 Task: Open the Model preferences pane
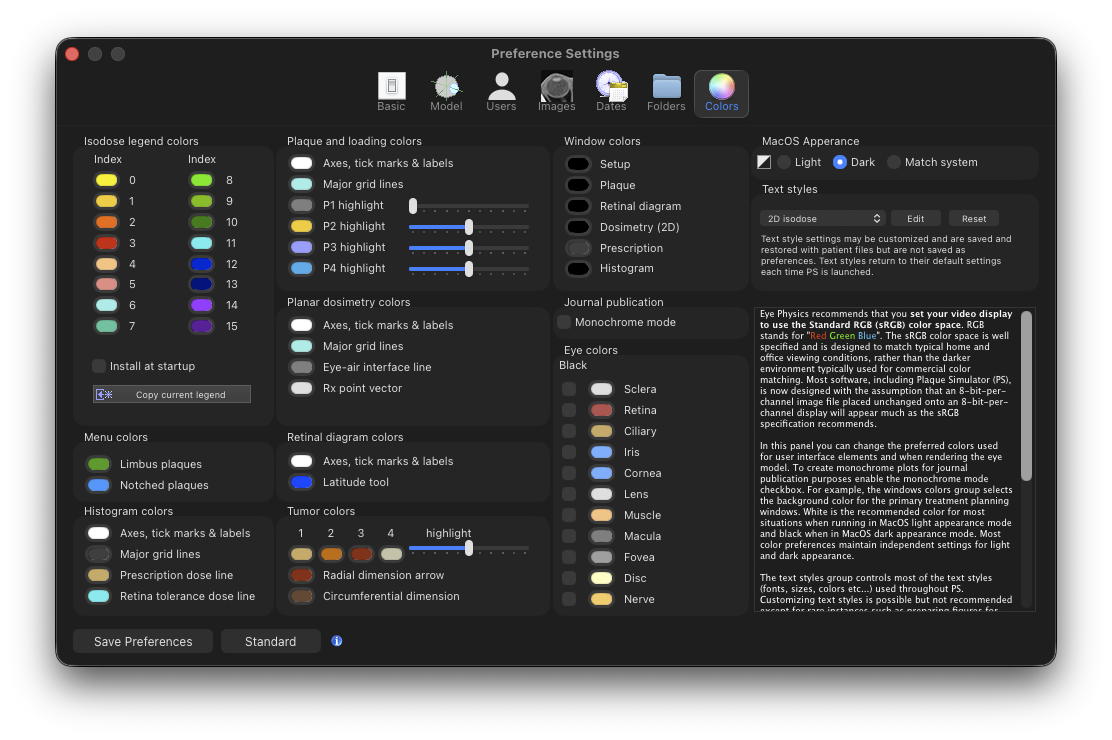446,92
